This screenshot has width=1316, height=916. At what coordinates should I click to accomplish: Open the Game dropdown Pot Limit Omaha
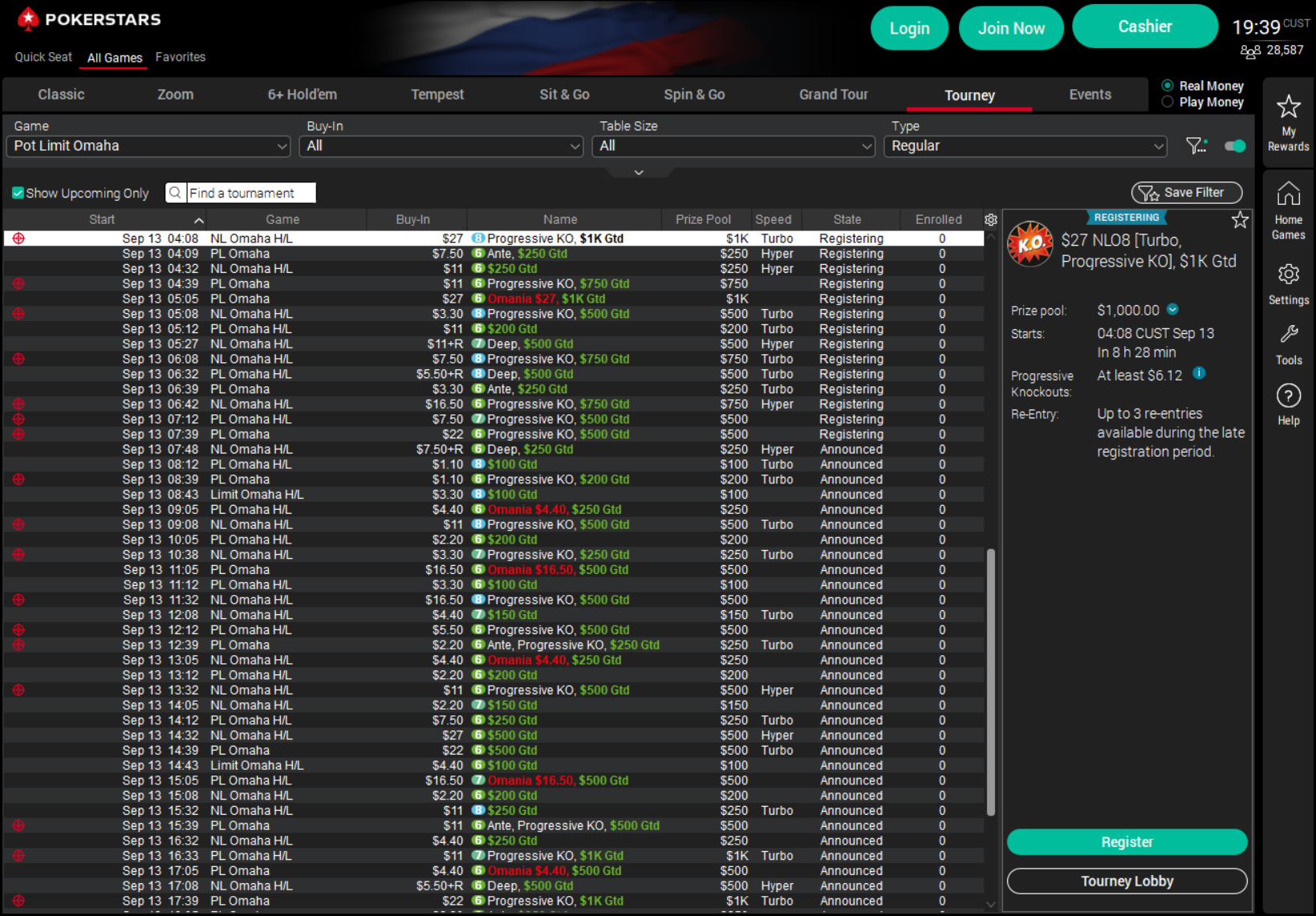(148, 146)
